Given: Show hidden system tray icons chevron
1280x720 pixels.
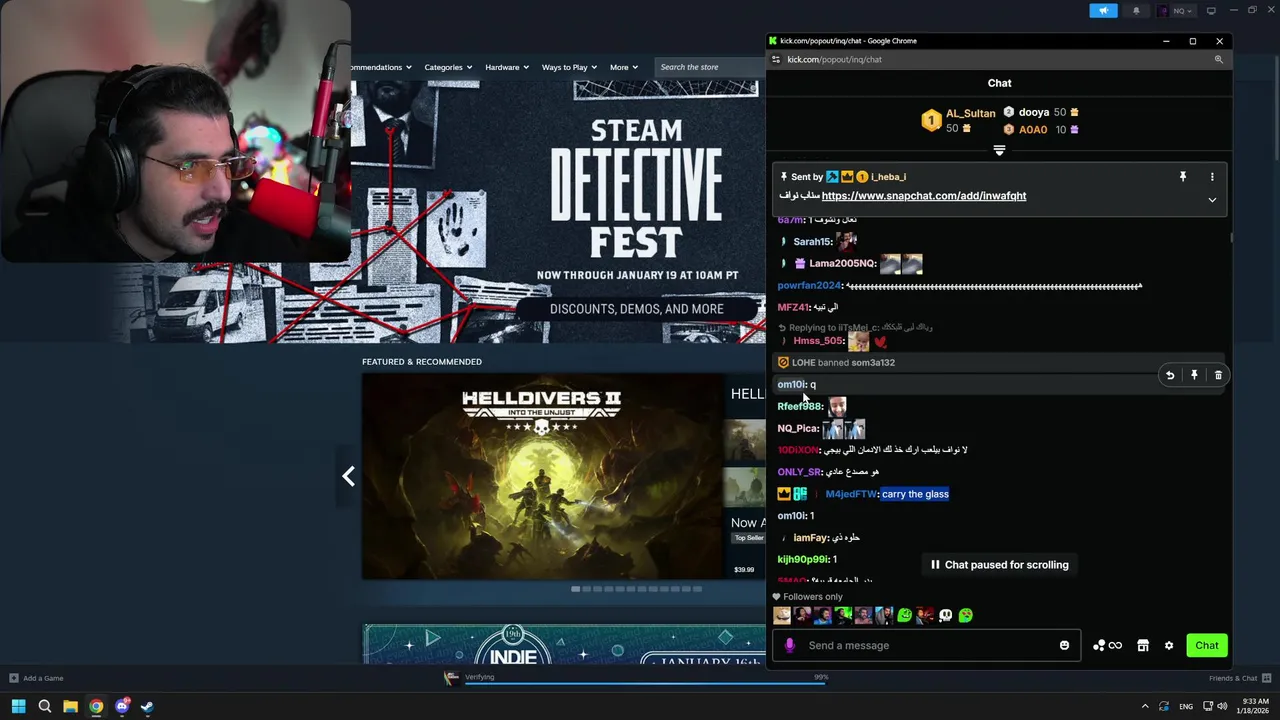Looking at the screenshot, I should [1146, 706].
